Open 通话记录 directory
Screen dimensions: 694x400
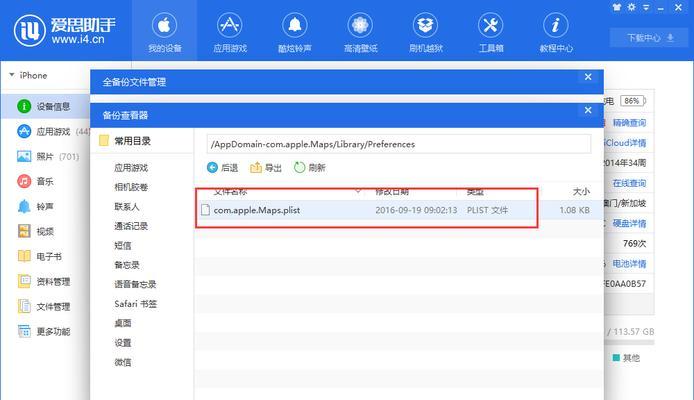[131, 226]
